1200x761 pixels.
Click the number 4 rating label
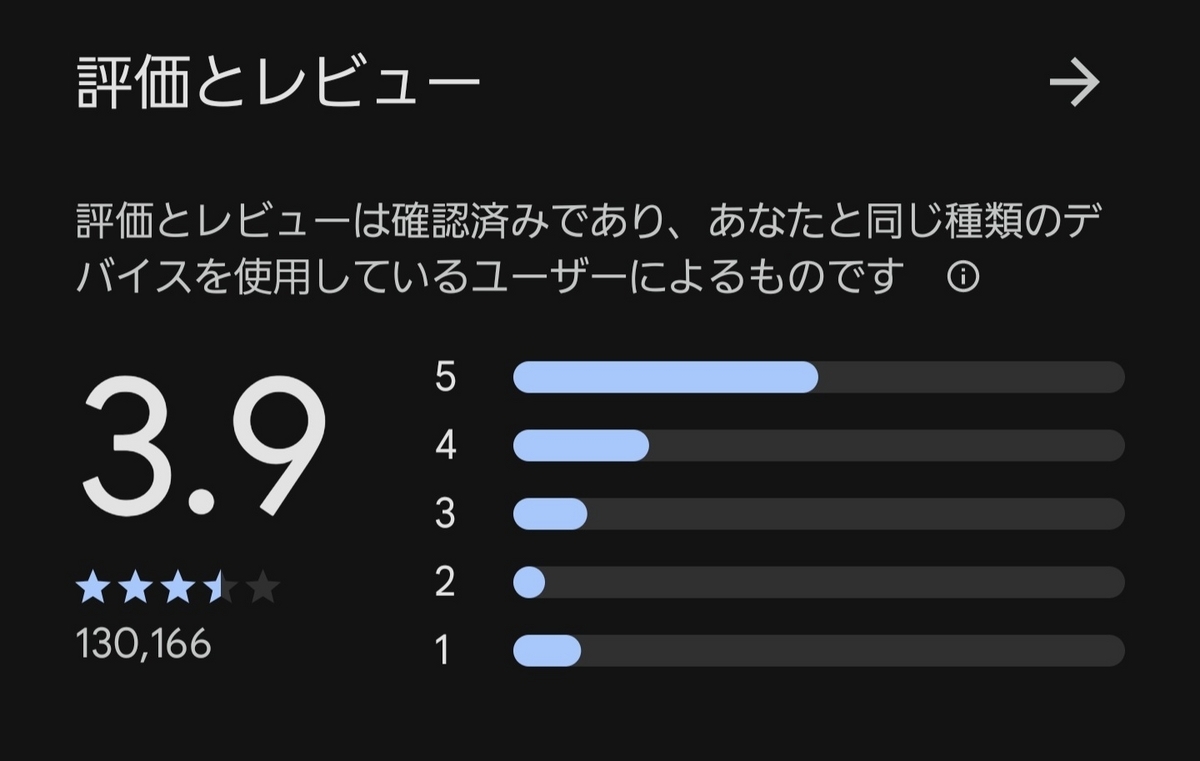445,446
